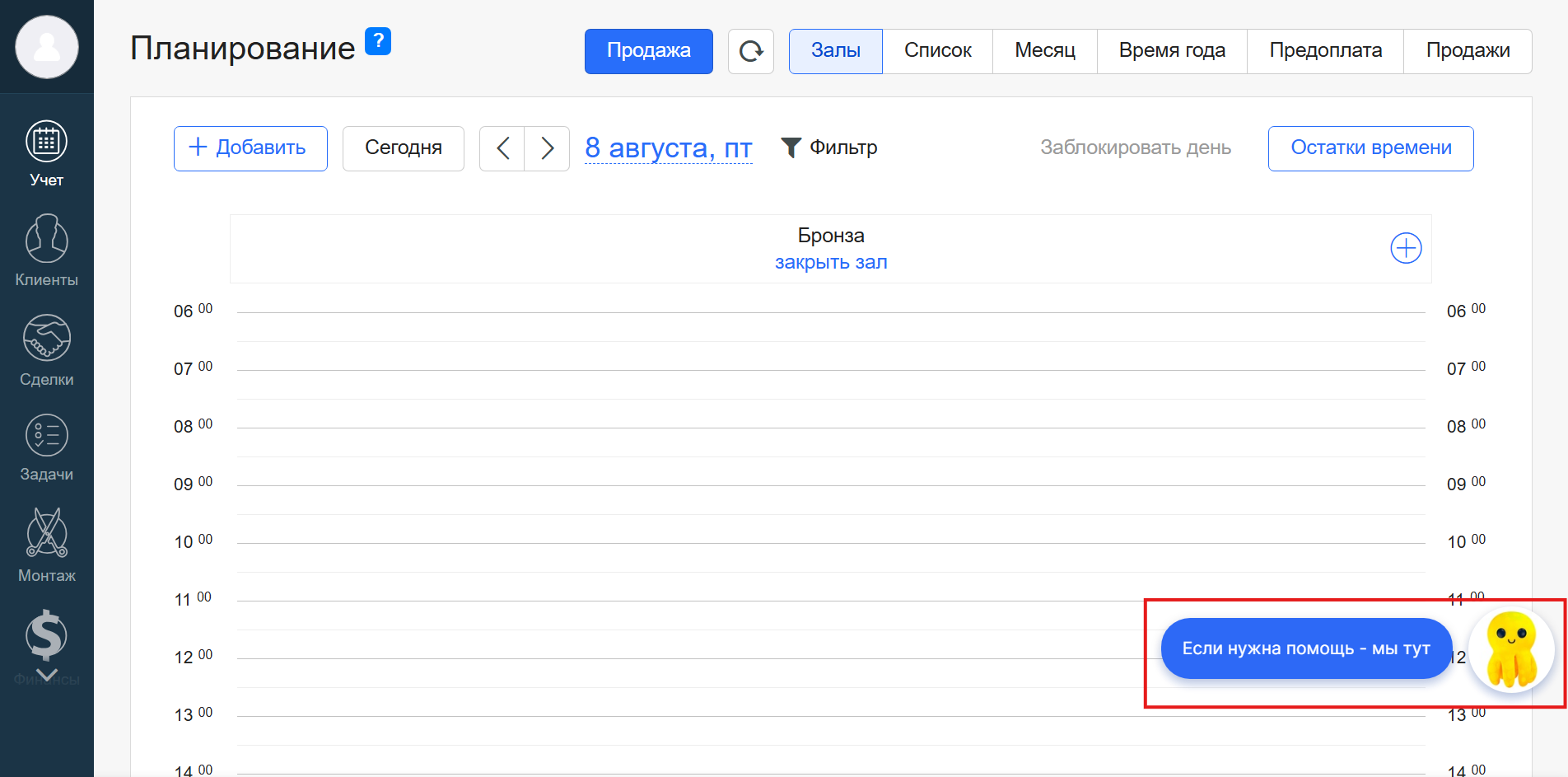The height and width of the screenshot is (777, 1568).
Task: Switch to the Список view tab
Action: (937, 51)
